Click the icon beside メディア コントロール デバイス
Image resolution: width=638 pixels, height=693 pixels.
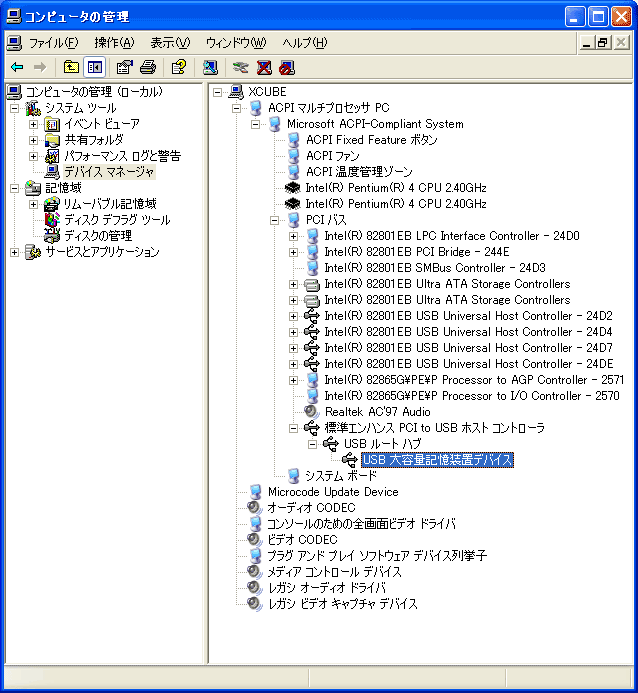(x=254, y=572)
